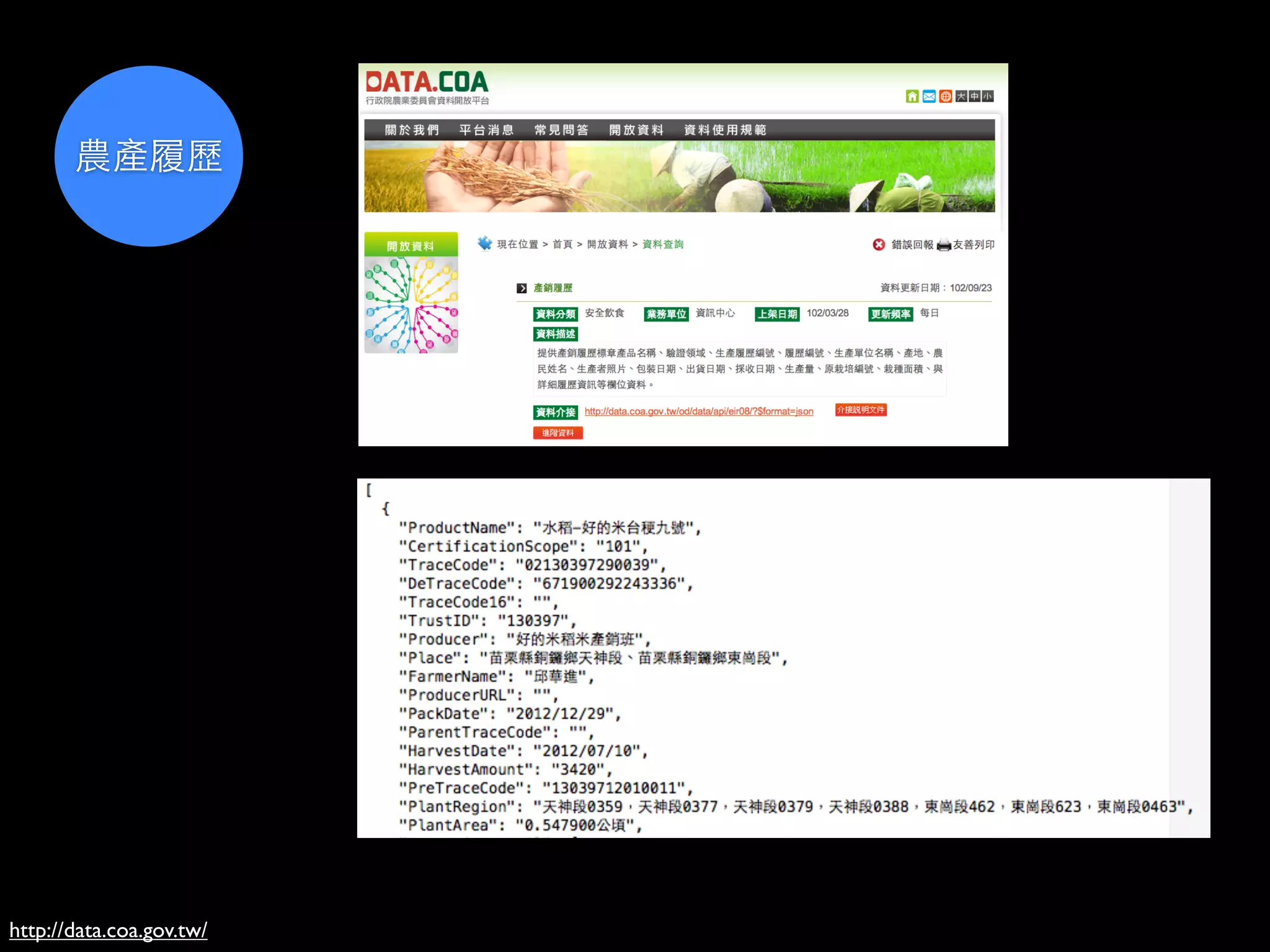Click the "FarmerName" JSON line

click(x=497, y=677)
